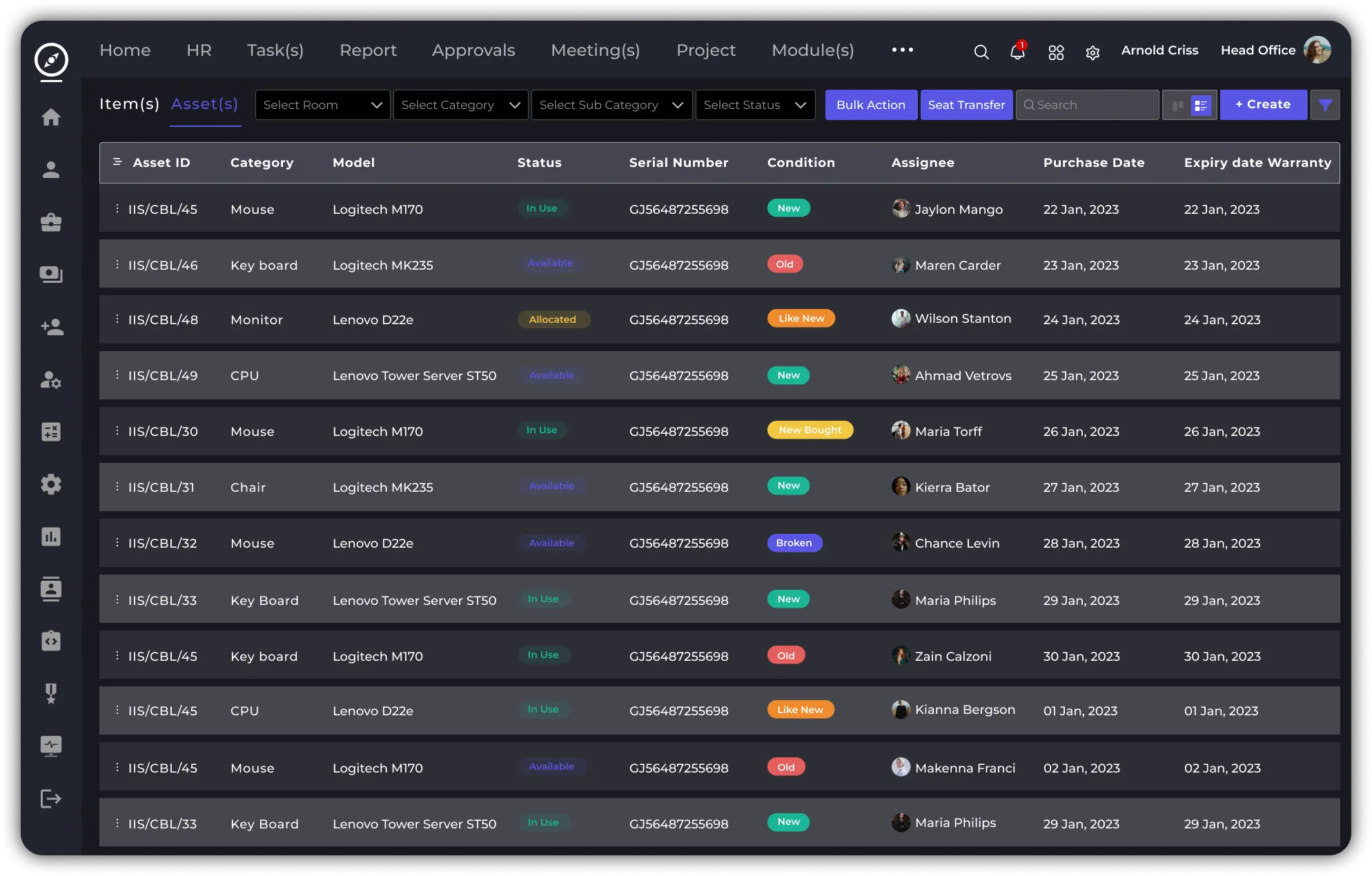
Task: Open the sidebar briefcase icon
Action: [x=51, y=222]
